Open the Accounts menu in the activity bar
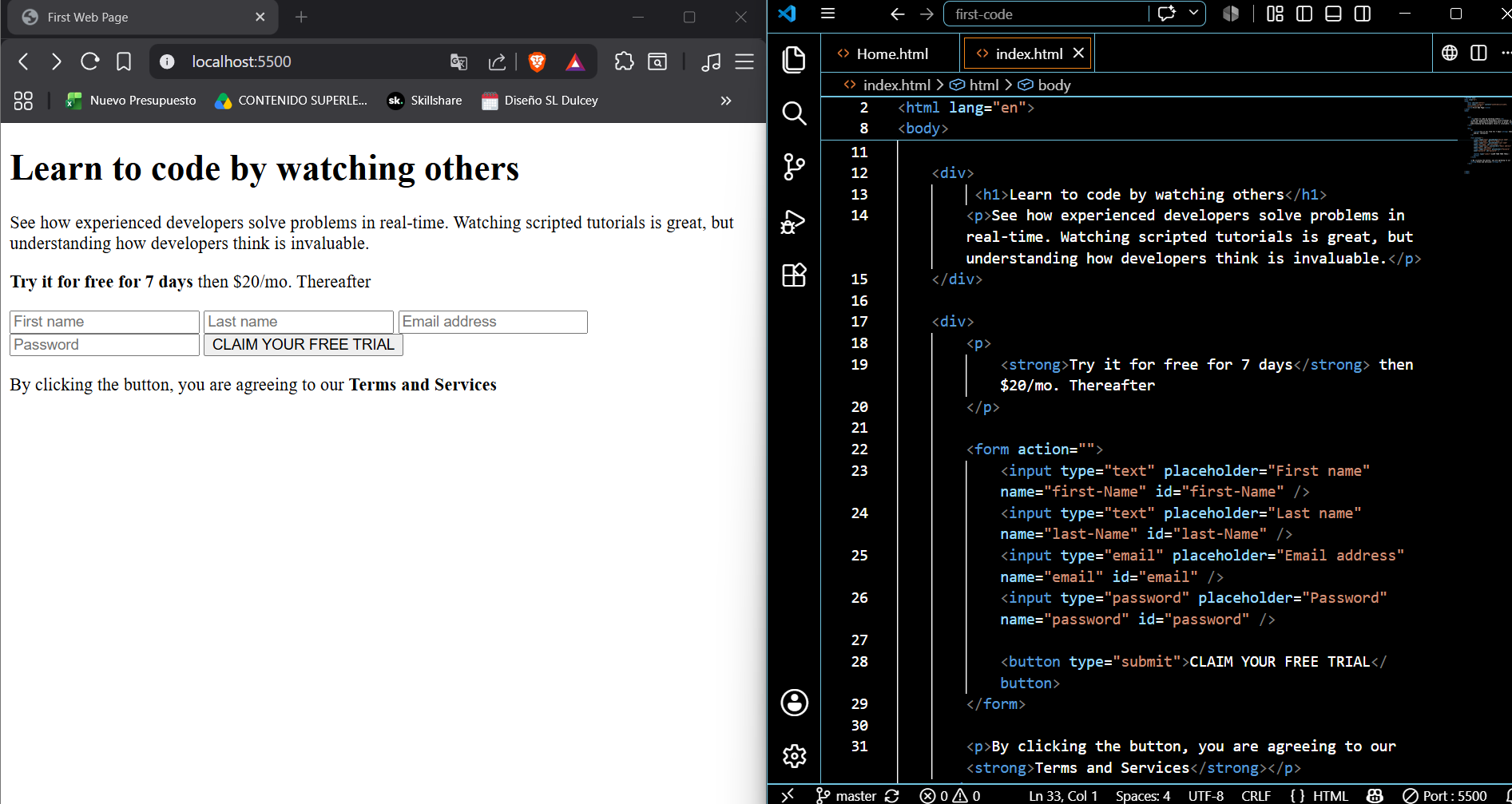The width and height of the screenshot is (1512, 804). (x=794, y=703)
